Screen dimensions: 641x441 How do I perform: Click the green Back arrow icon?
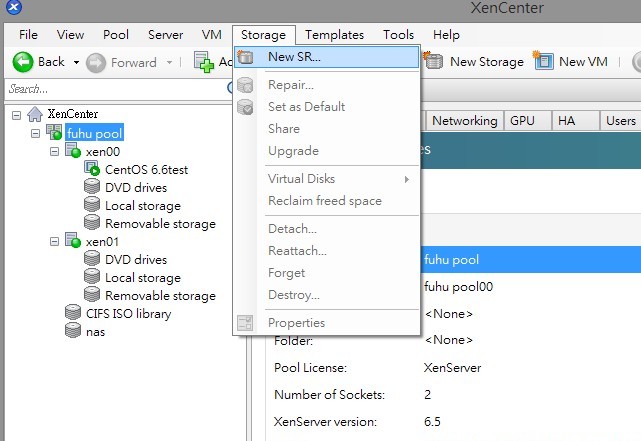[x=23, y=62]
